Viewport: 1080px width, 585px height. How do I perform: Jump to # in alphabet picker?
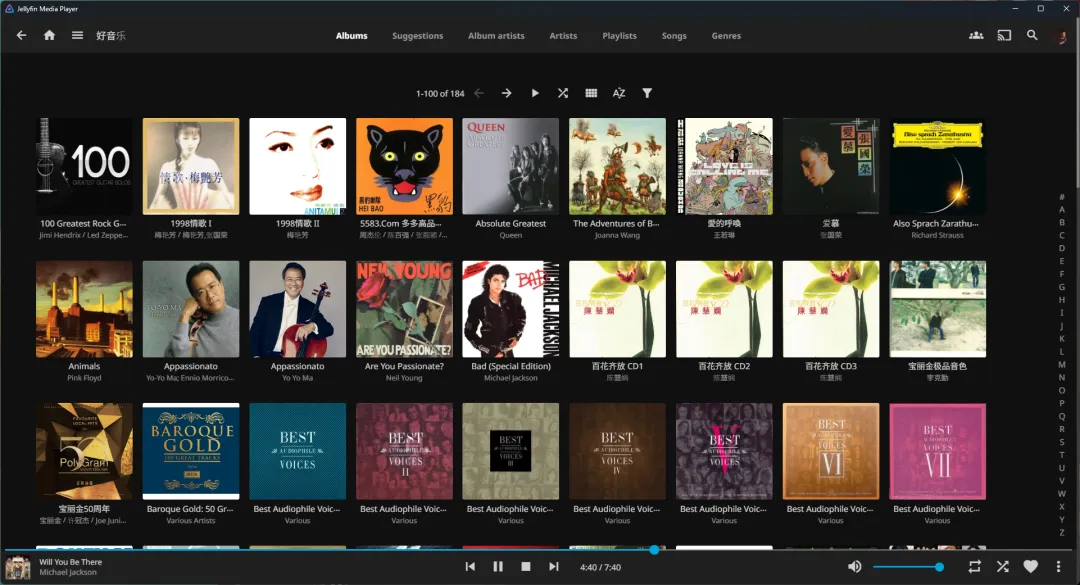(x=1061, y=196)
